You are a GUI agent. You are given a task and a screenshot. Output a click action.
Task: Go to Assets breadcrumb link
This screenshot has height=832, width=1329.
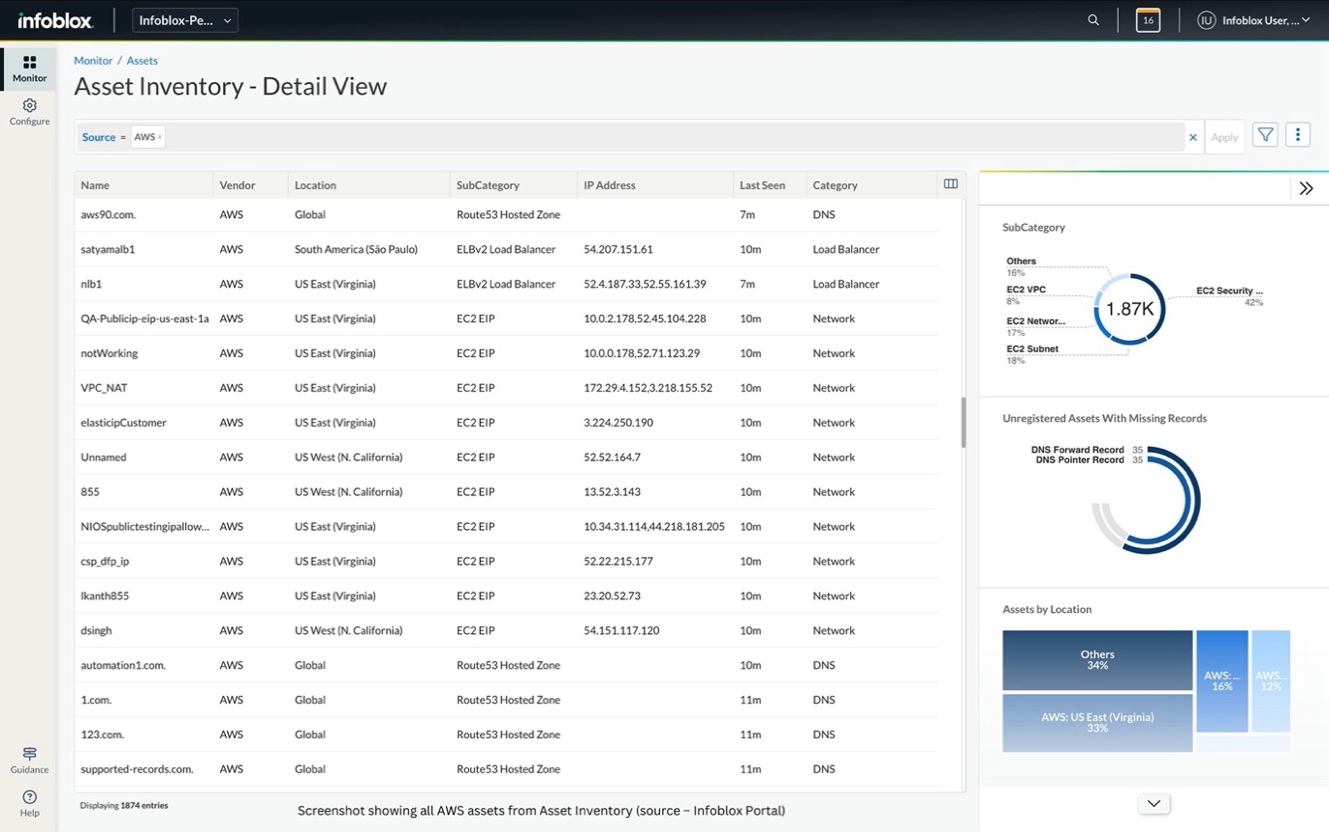point(142,61)
